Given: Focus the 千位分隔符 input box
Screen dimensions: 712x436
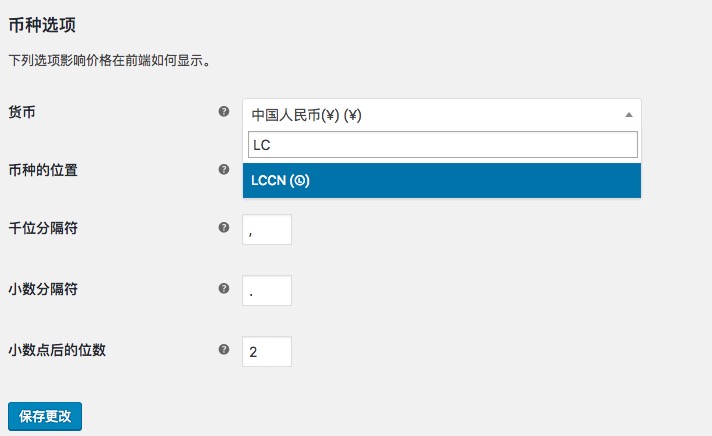Looking at the screenshot, I should coord(267,230).
